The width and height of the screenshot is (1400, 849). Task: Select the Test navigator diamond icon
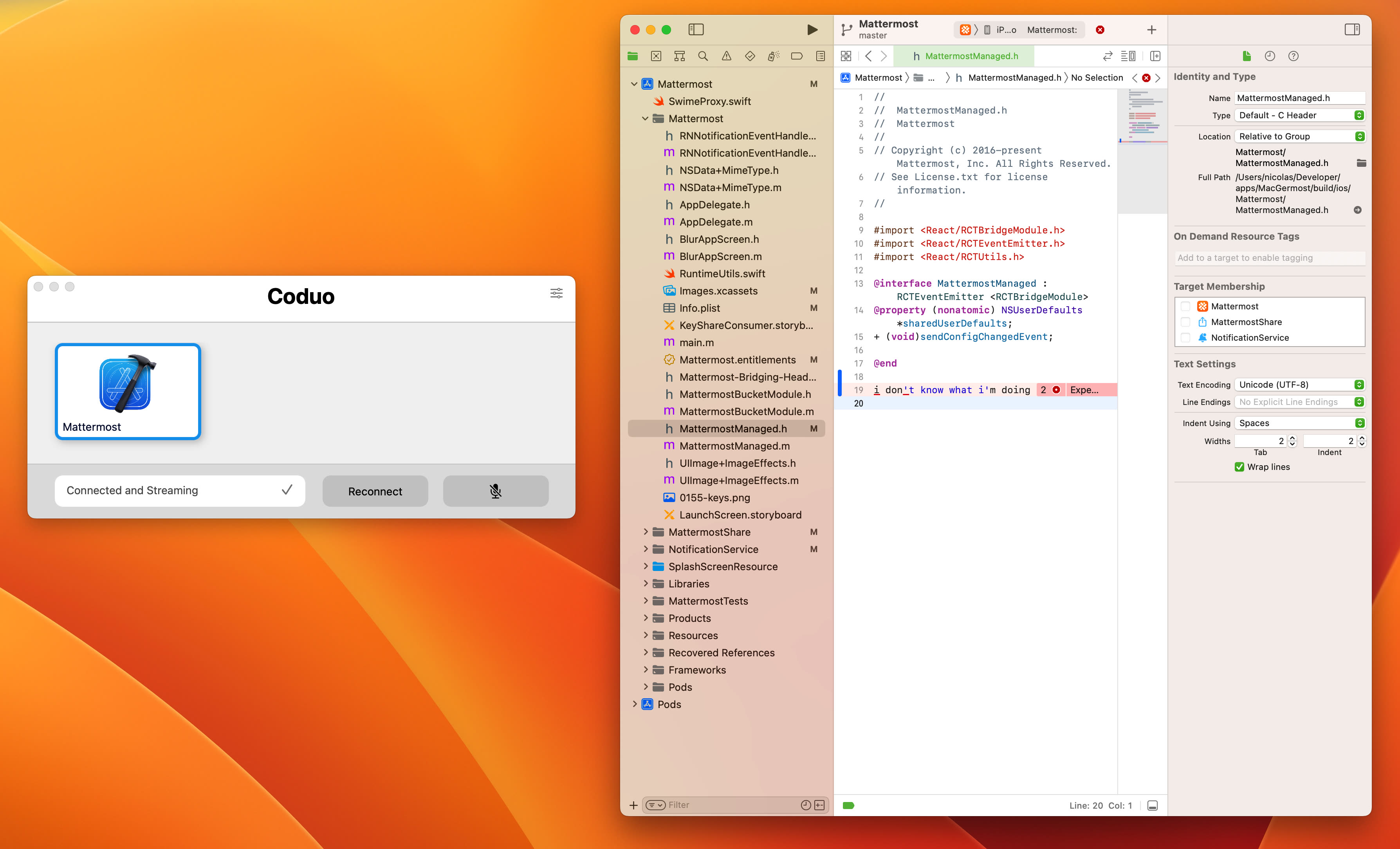[x=749, y=56]
